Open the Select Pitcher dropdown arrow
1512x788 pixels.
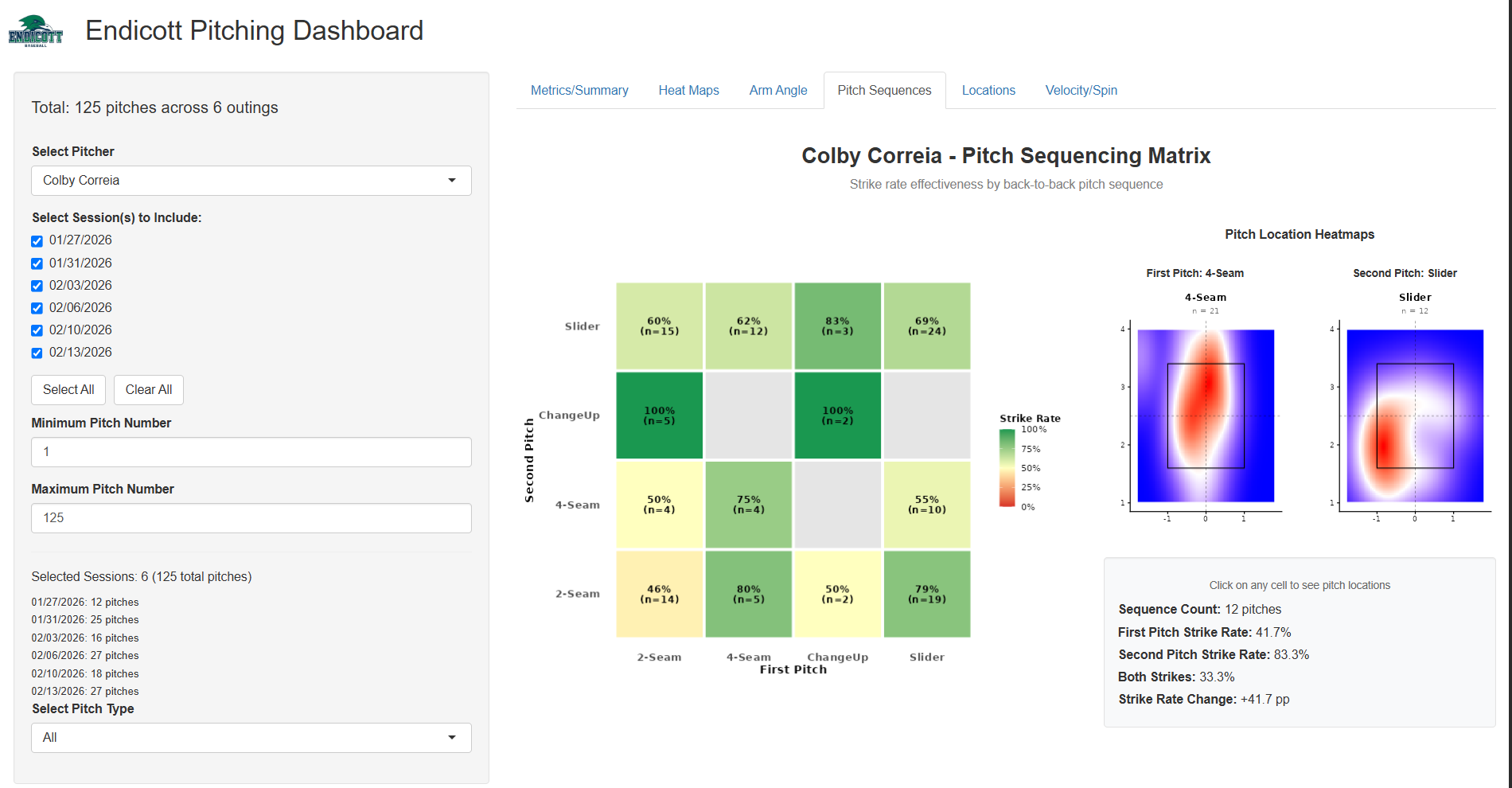coord(452,181)
